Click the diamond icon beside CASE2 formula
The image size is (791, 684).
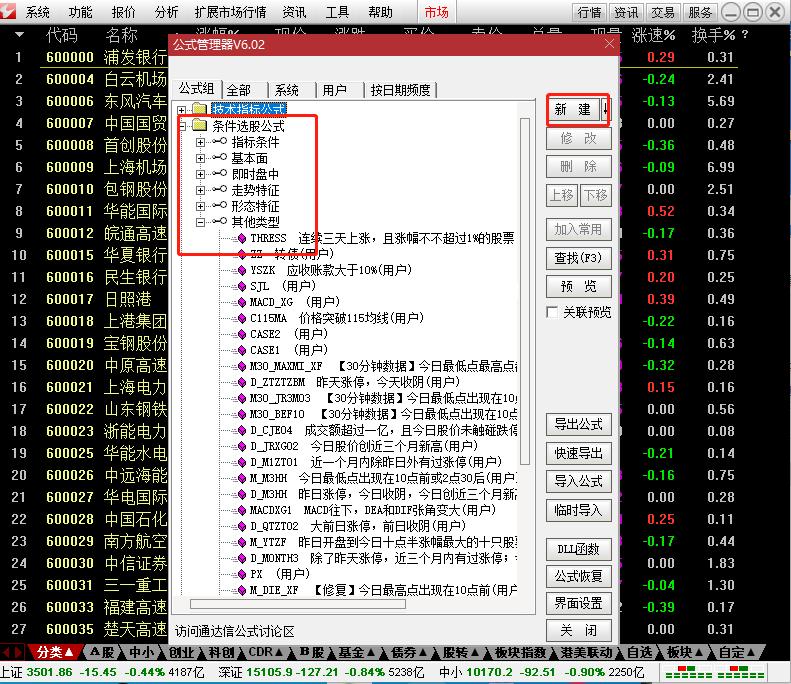click(242, 334)
